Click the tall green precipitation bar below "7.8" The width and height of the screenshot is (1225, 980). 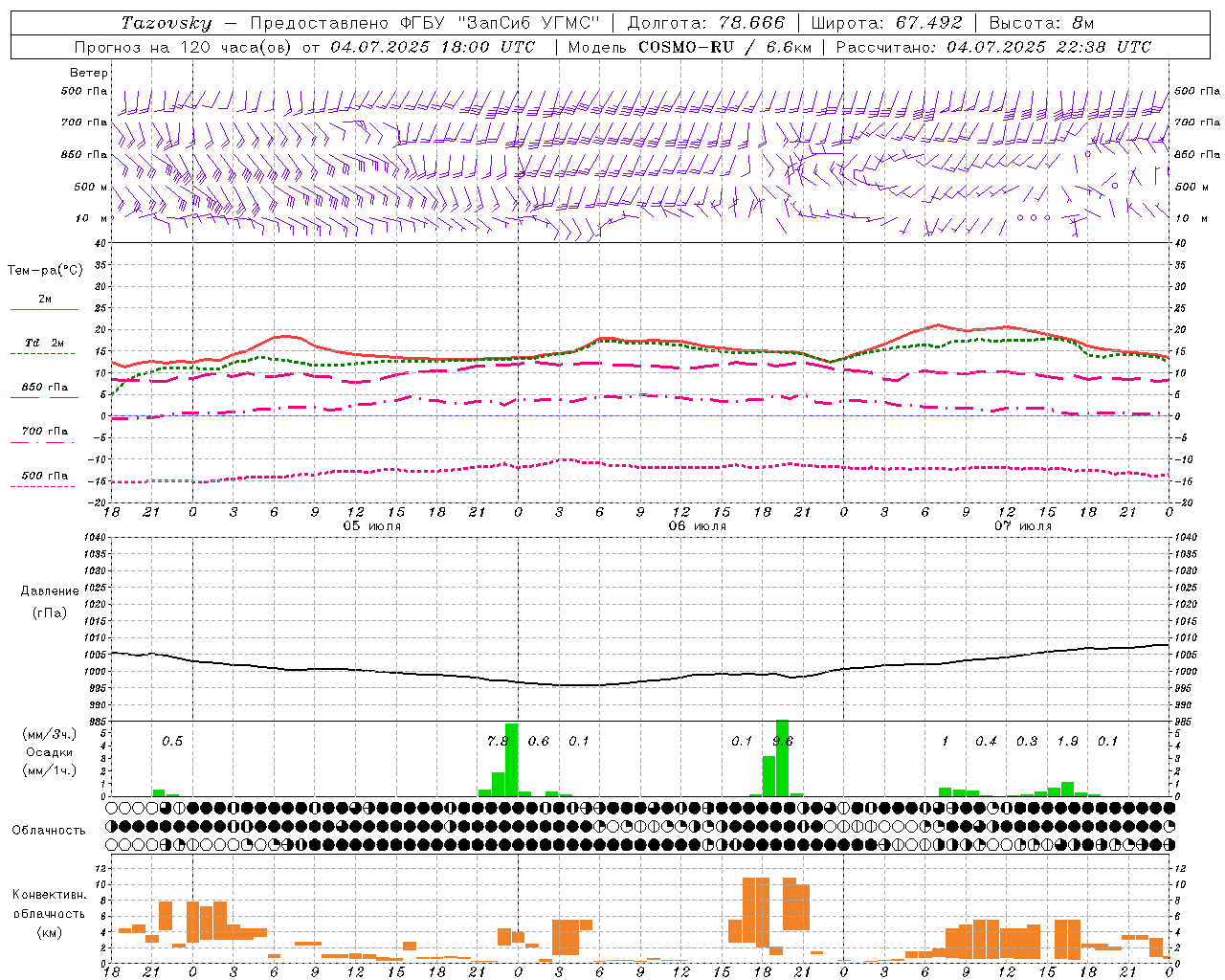click(511, 760)
